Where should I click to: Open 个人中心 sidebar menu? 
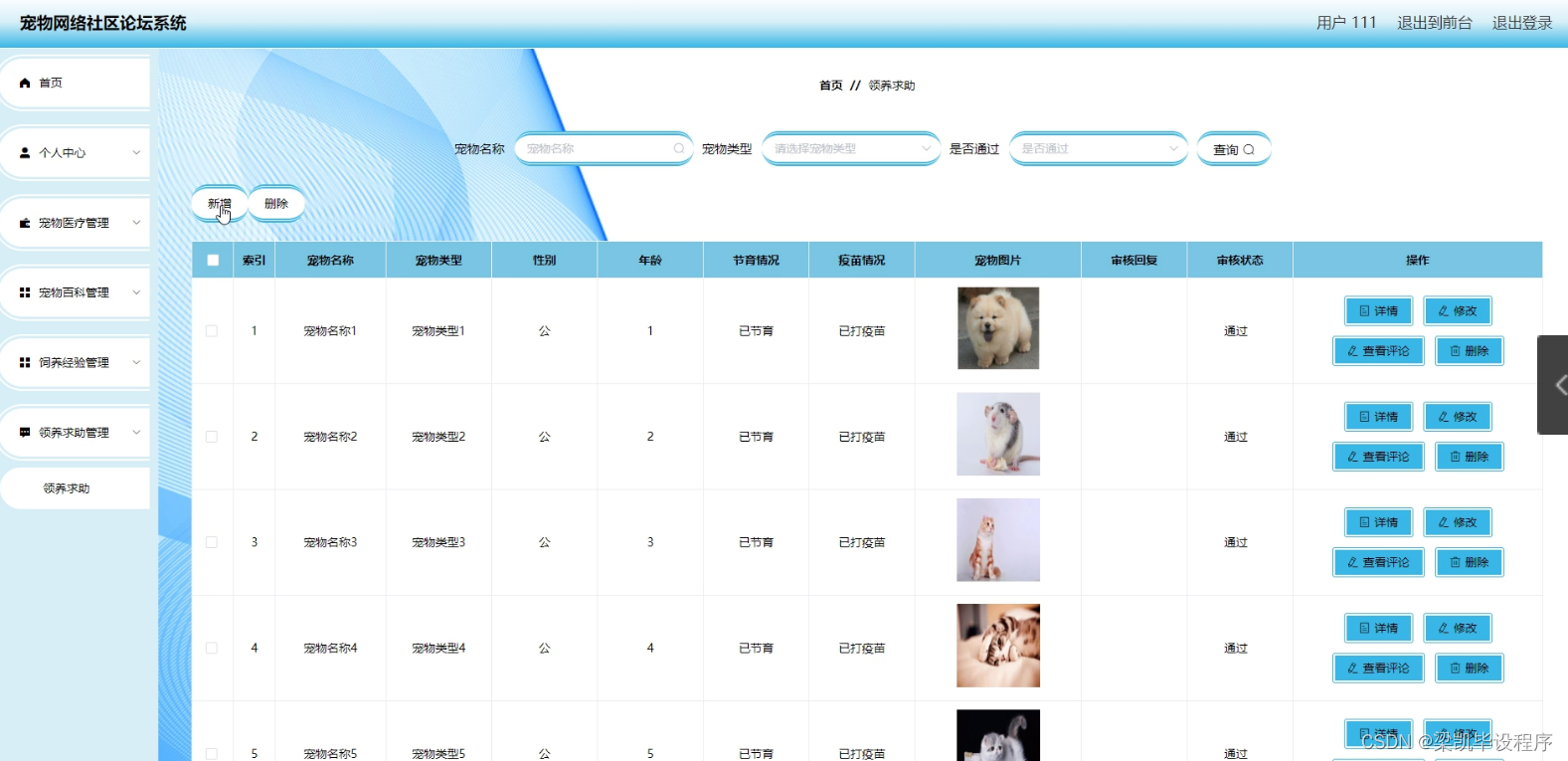point(75,153)
